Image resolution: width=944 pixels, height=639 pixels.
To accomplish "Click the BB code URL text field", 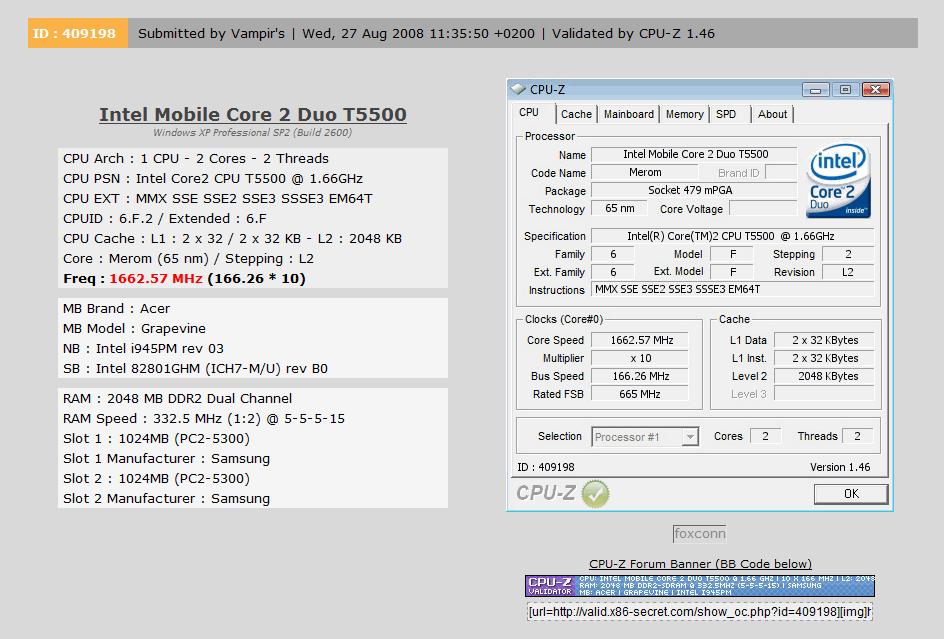I will (x=700, y=612).
